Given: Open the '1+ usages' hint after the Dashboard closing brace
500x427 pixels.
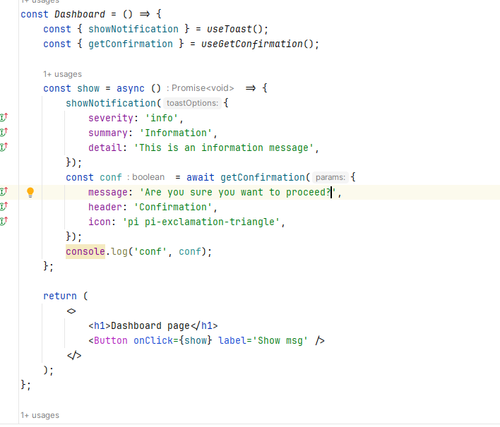Looking at the screenshot, I should [40, 415].
